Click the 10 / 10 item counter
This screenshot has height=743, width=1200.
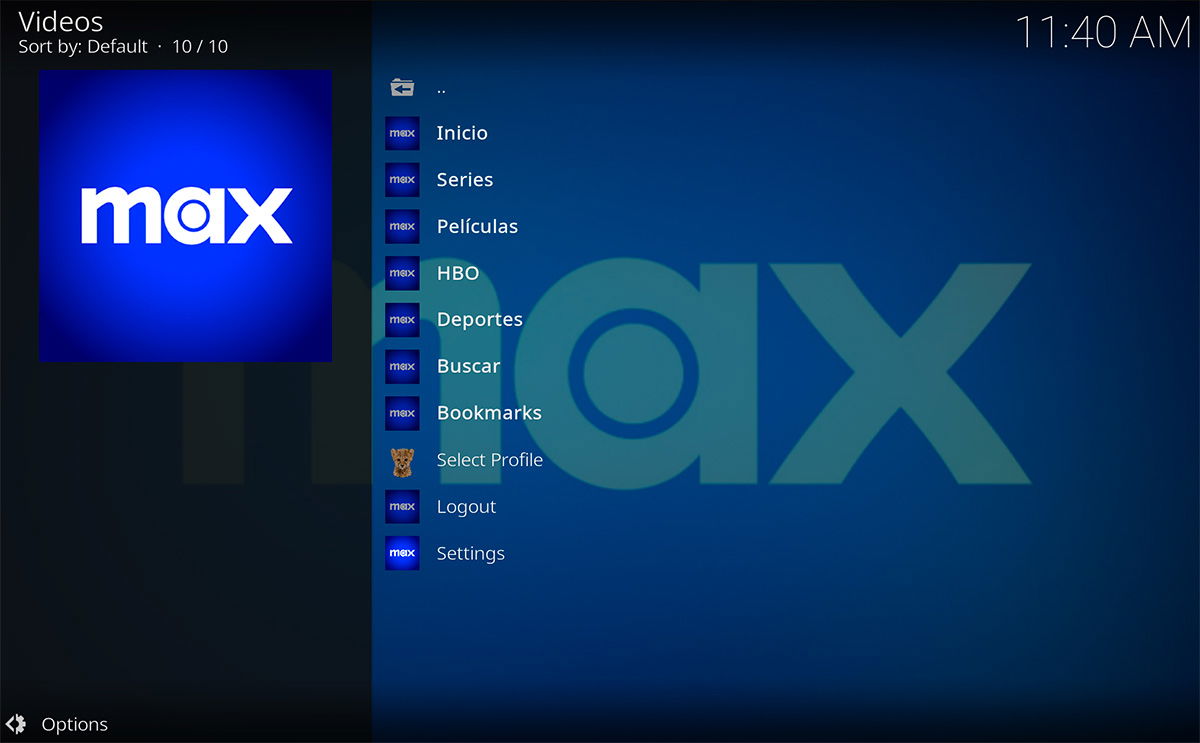(200, 47)
